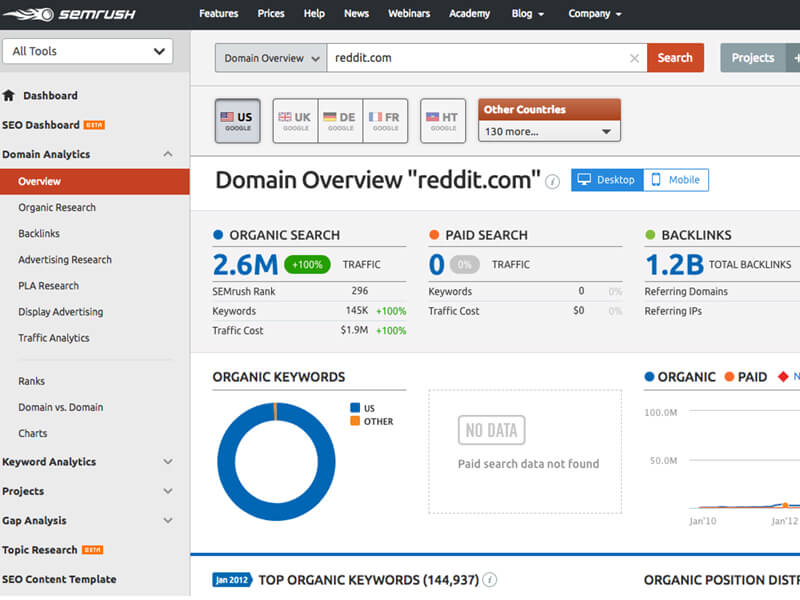Select the DE Google database
This screenshot has width=800, height=600.
340,121
